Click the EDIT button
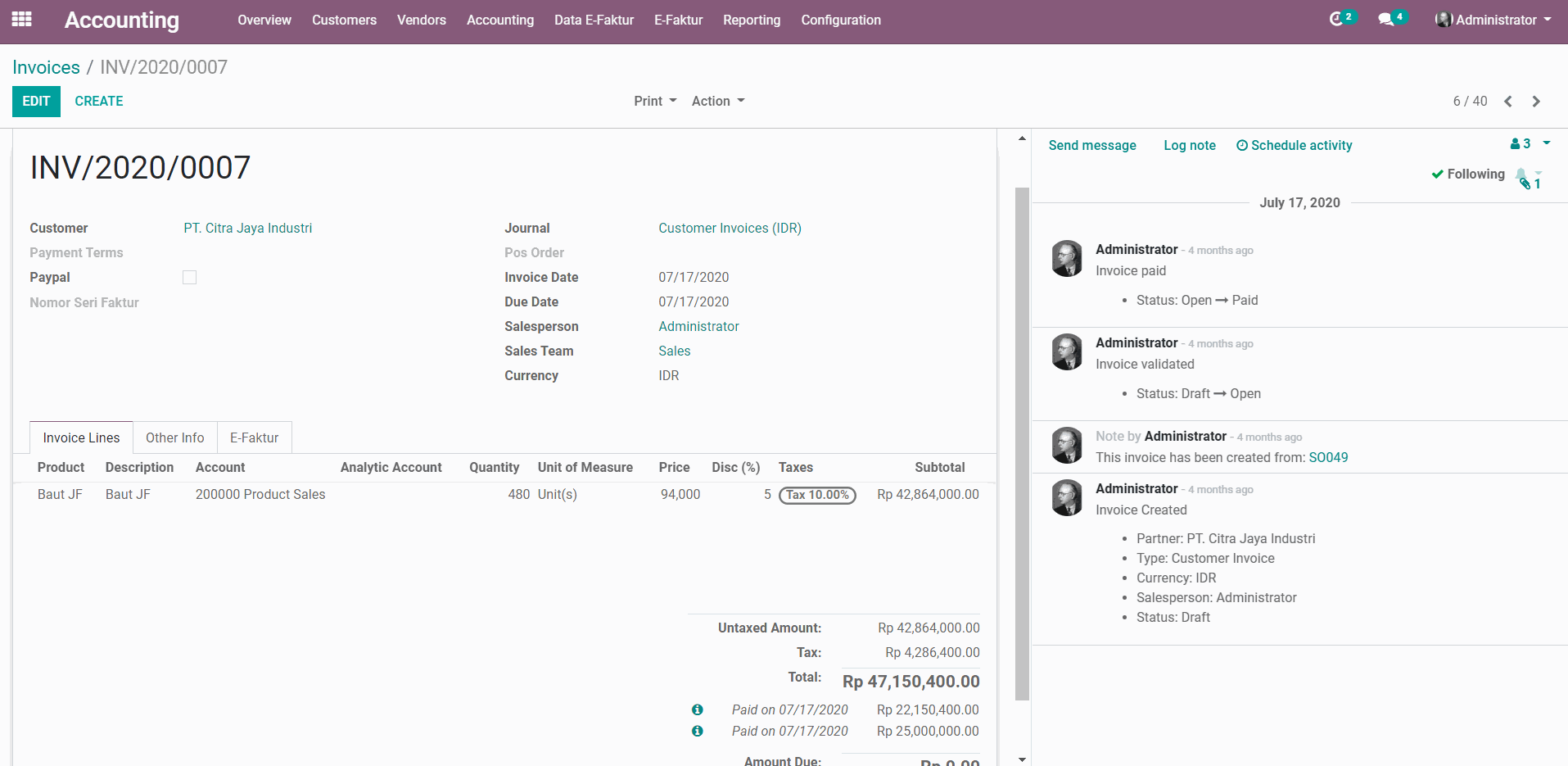This screenshot has width=1568, height=766. tap(36, 102)
